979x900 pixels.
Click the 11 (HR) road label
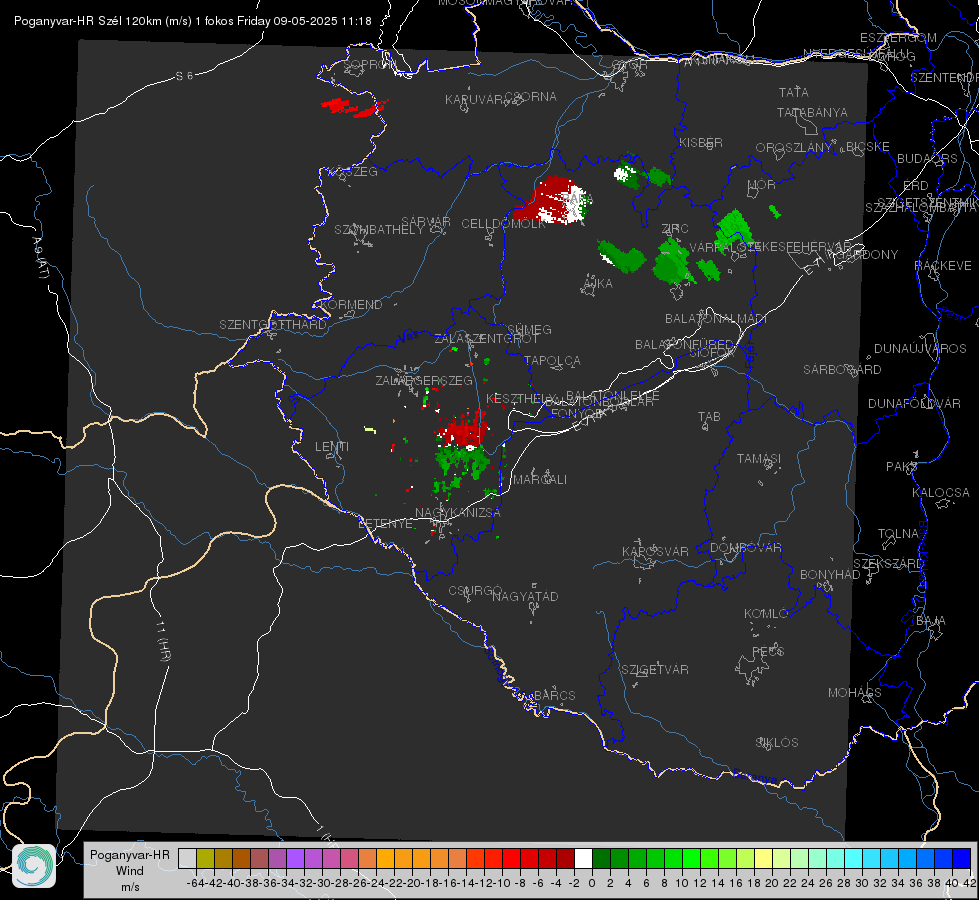click(x=163, y=640)
